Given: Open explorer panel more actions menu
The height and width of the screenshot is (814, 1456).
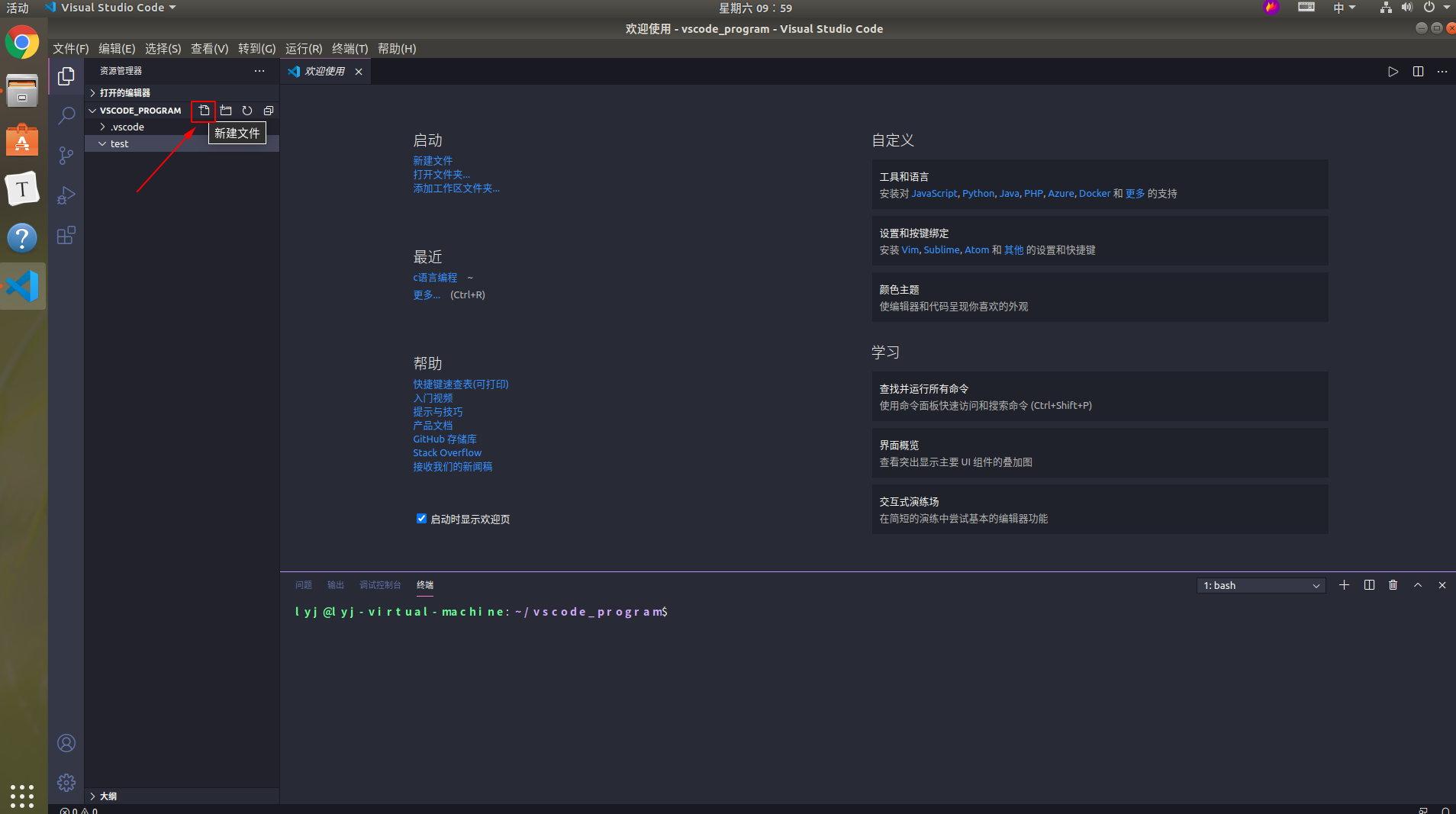Looking at the screenshot, I should [259, 71].
